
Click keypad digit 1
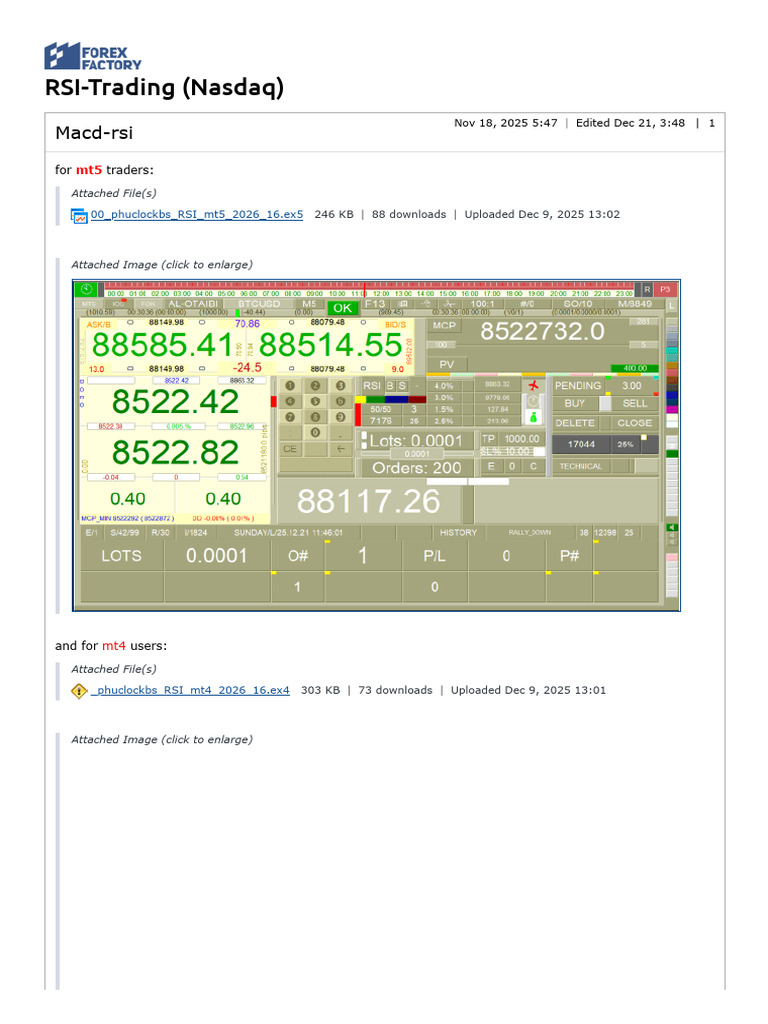click(290, 385)
